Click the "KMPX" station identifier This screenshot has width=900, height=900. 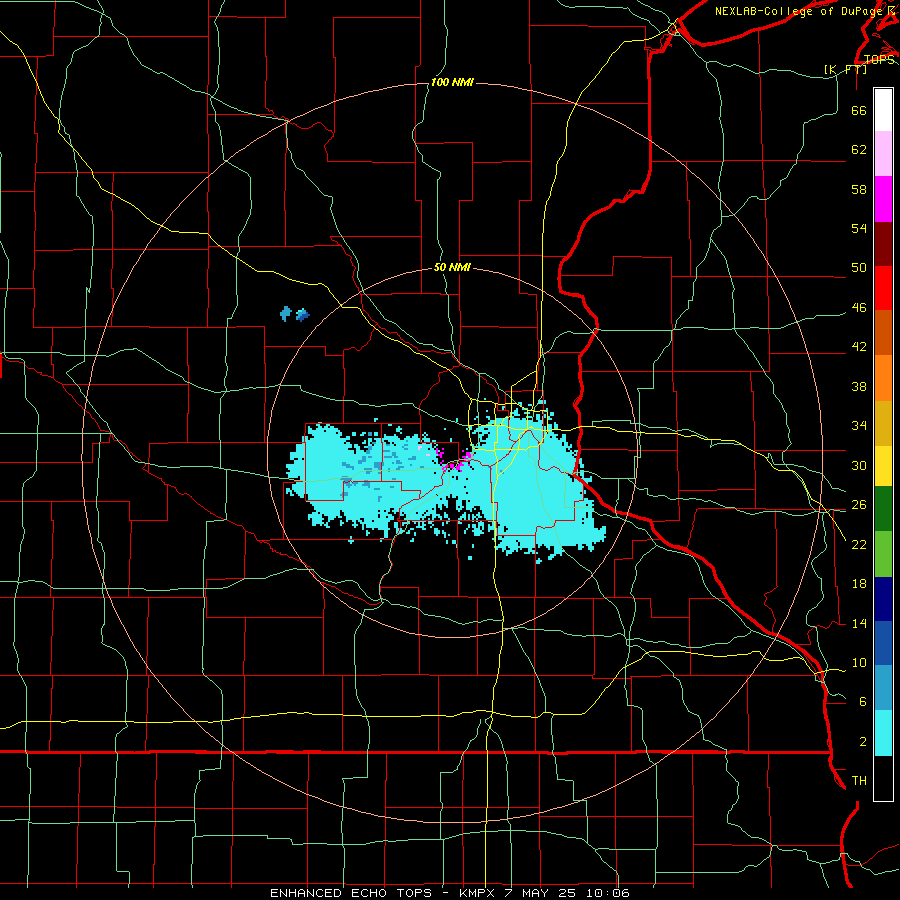click(x=476, y=893)
